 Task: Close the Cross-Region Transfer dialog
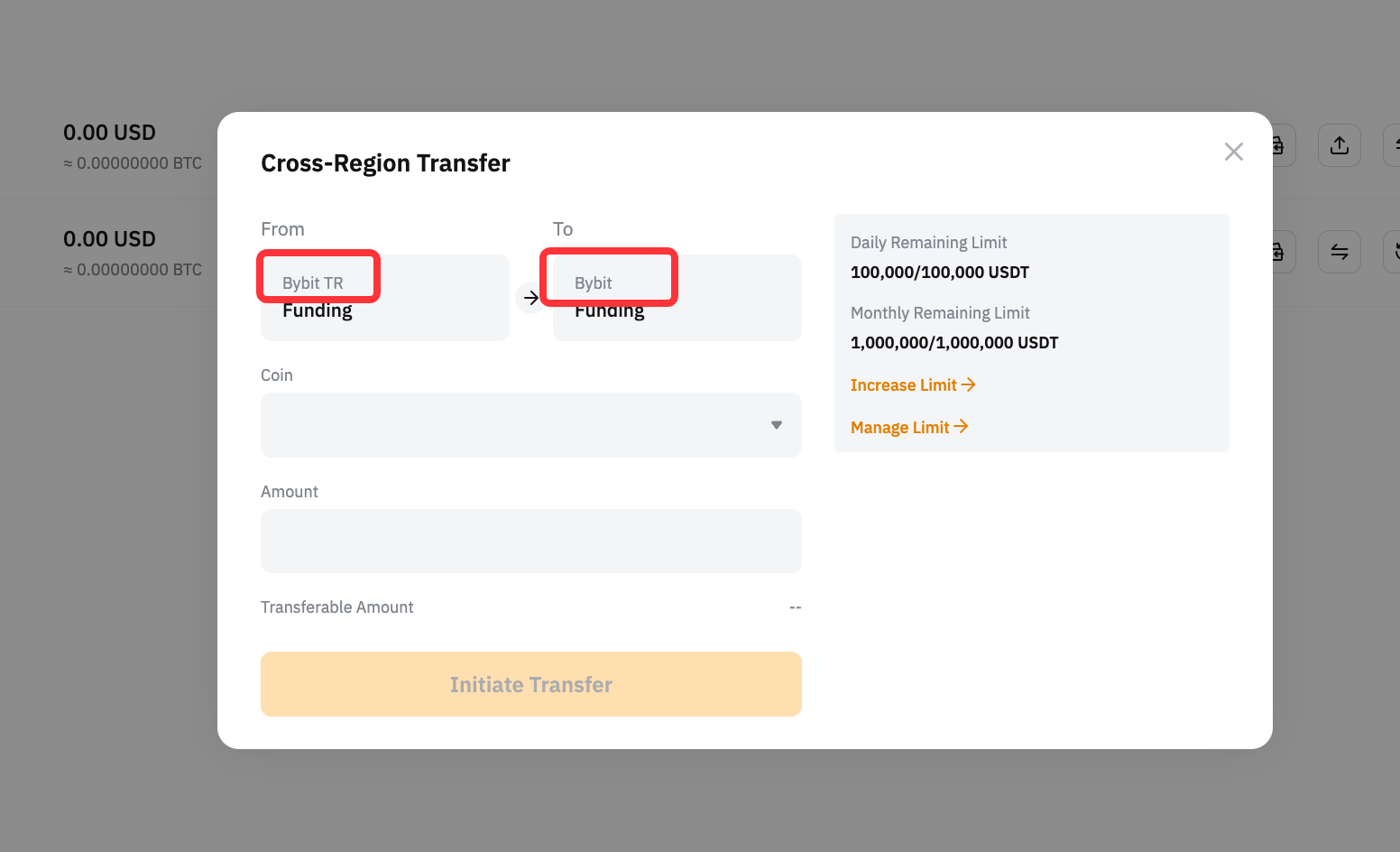pos(1233,152)
